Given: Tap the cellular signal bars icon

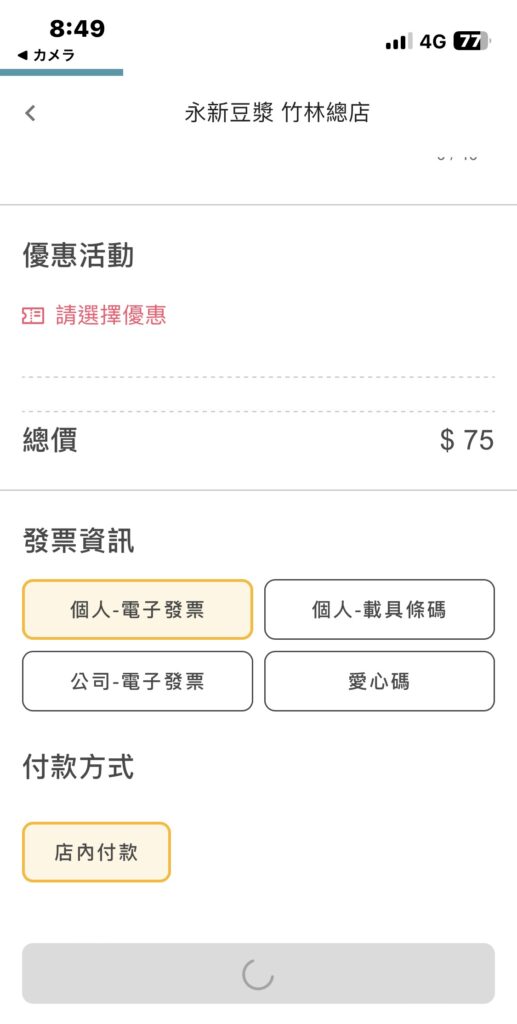Looking at the screenshot, I should point(398,42).
